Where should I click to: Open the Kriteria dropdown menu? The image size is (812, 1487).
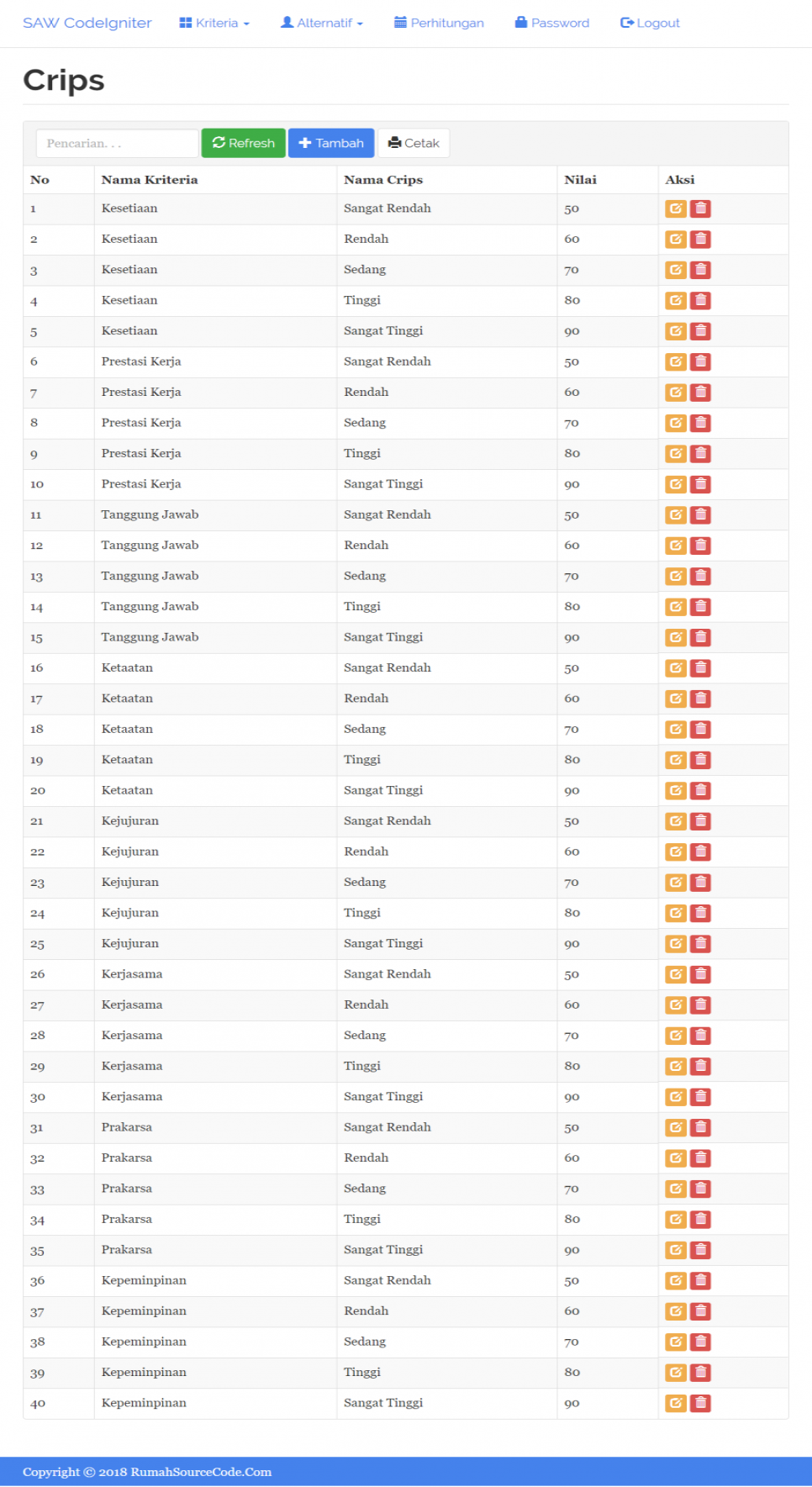[214, 23]
